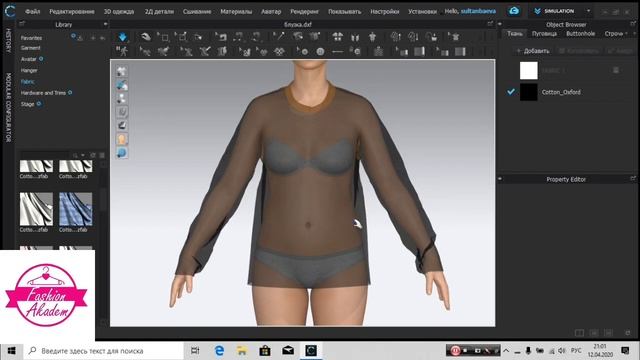
Task: Select the Buttonhole tool icon
Action: point(337,51)
